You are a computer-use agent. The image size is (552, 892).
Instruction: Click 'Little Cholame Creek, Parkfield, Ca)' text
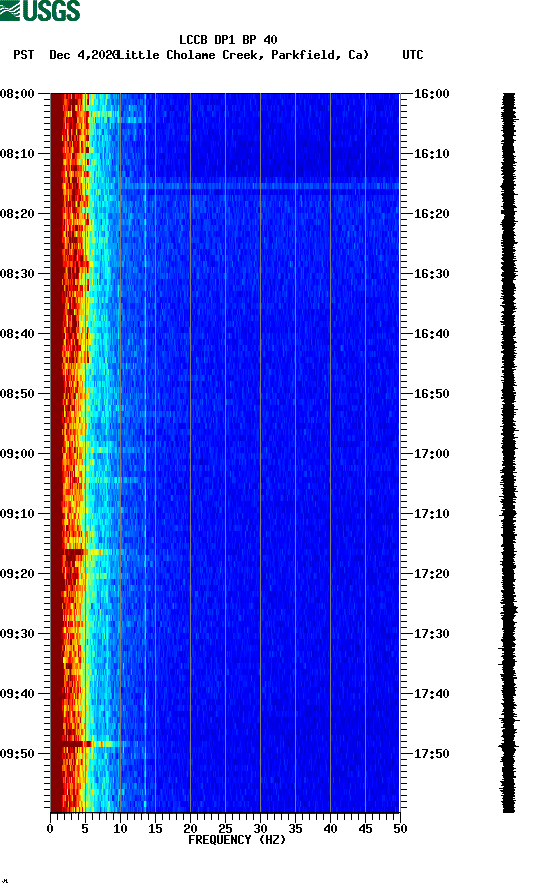click(x=243, y=55)
